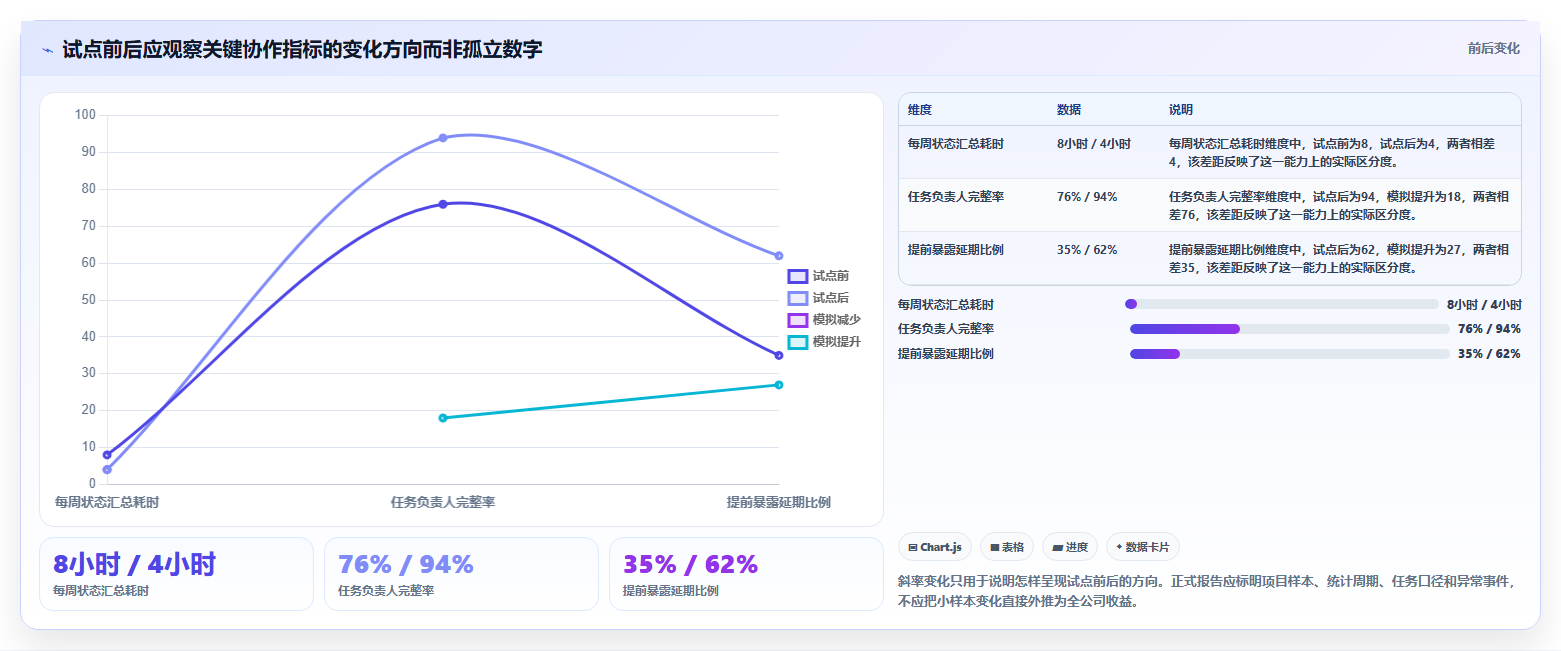This screenshot has height=651, width=1561.
Task: Click the 说明 table column header
Action: (x=1181, y=110)
